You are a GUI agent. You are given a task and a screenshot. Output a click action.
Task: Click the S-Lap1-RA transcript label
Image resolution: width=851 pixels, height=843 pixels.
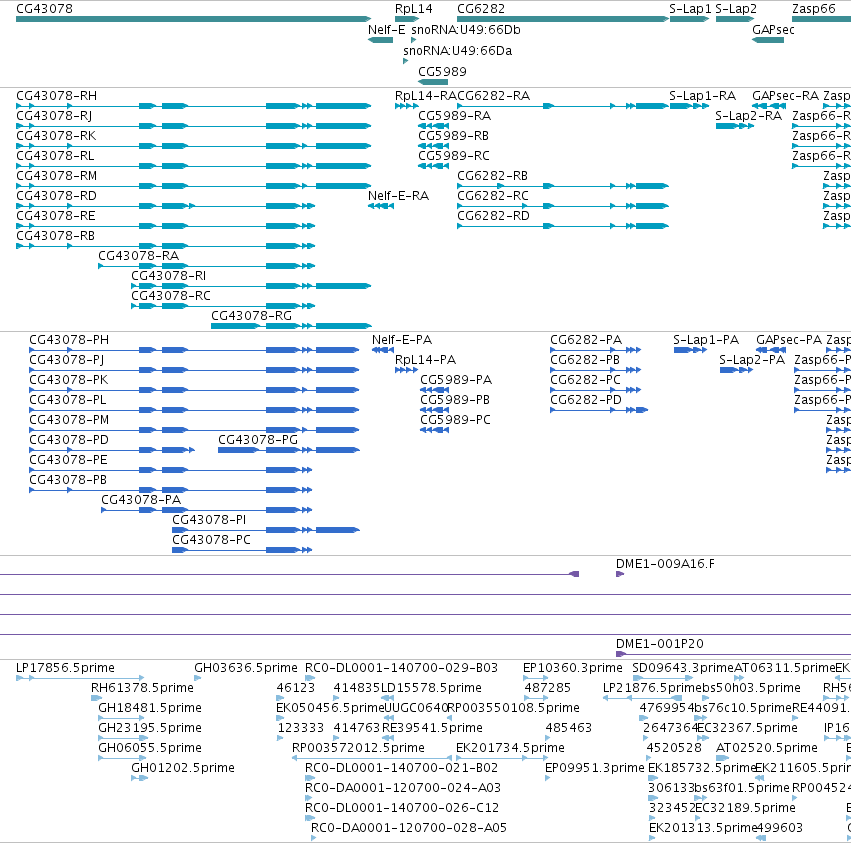coord(702,96)
